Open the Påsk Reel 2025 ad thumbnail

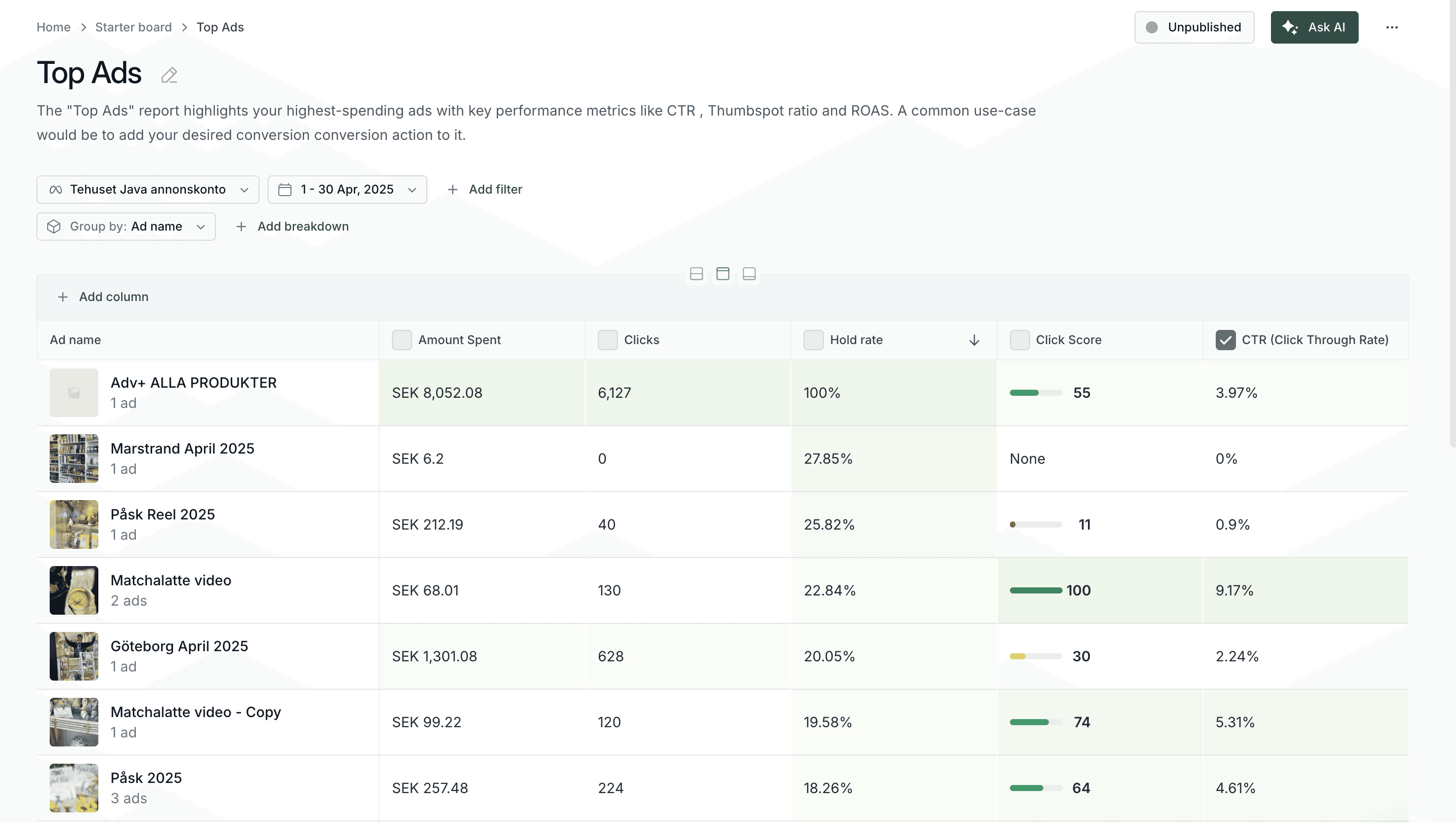[x=74, y=525]
